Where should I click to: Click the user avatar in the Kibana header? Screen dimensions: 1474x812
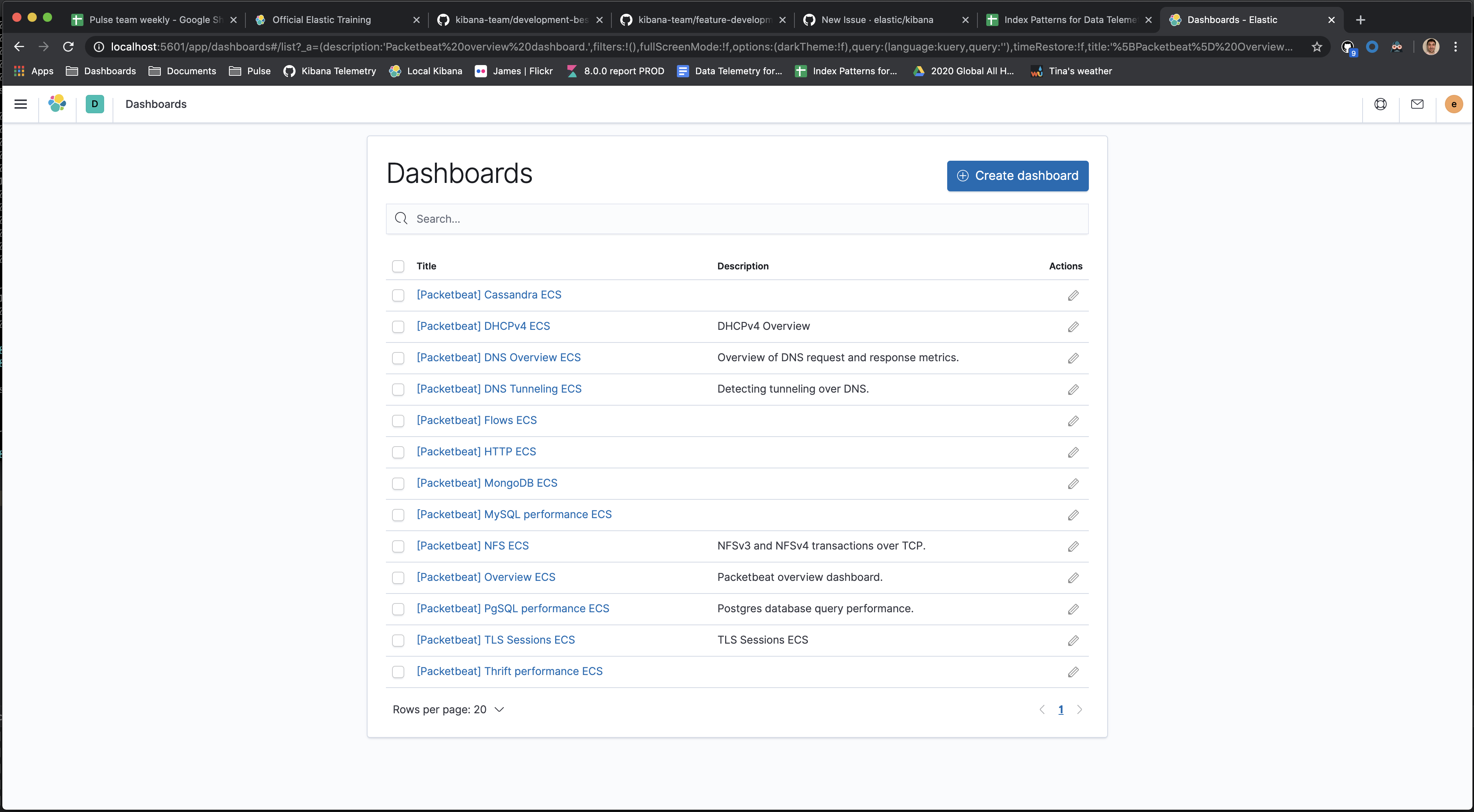pos(1454,104)
